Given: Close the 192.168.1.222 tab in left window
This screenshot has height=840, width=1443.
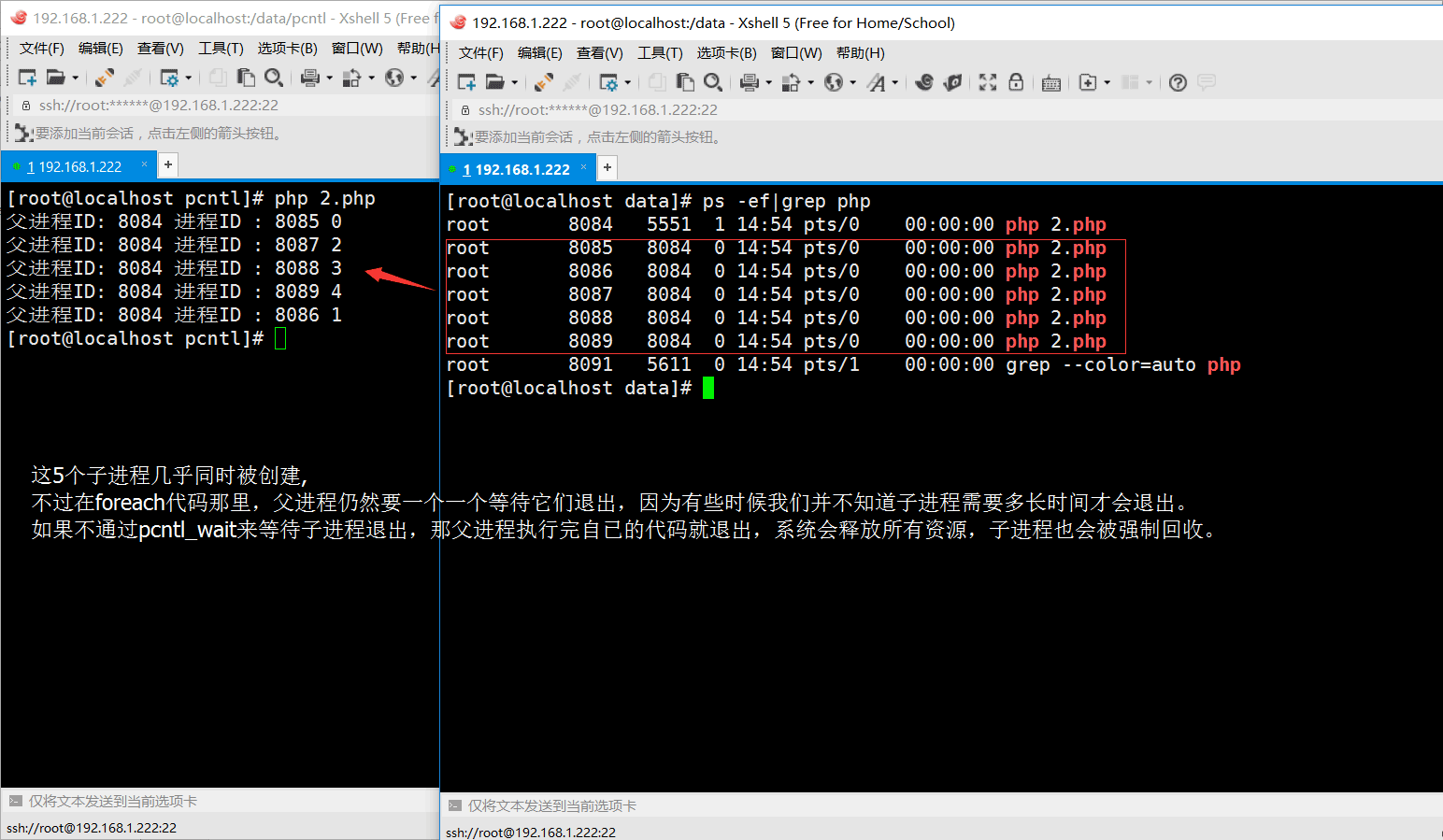Looking at the screenshot, I should (x=144, y=165).
